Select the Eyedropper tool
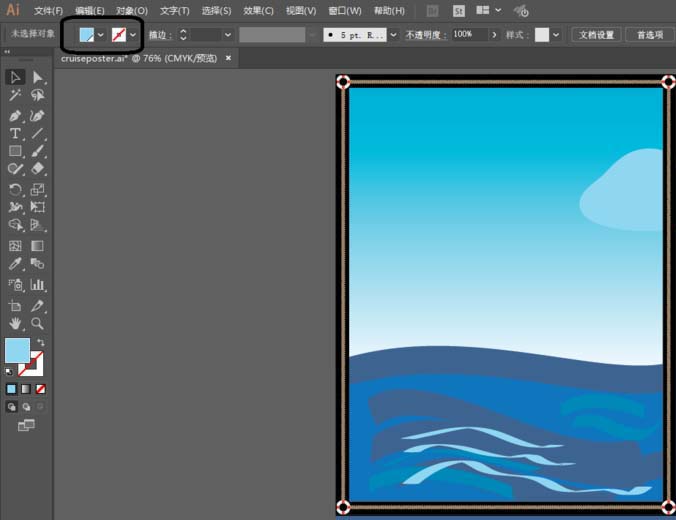Image resolution: width=676 pixels, height=520 pixels. (15, 265)
